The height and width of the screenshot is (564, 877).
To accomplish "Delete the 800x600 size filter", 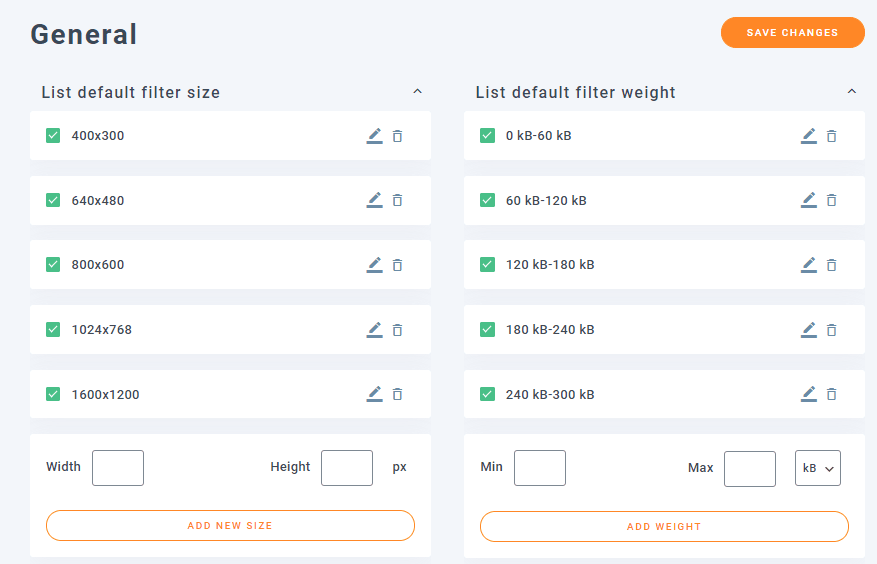I will pyautogui.click(x=397, y=265).
